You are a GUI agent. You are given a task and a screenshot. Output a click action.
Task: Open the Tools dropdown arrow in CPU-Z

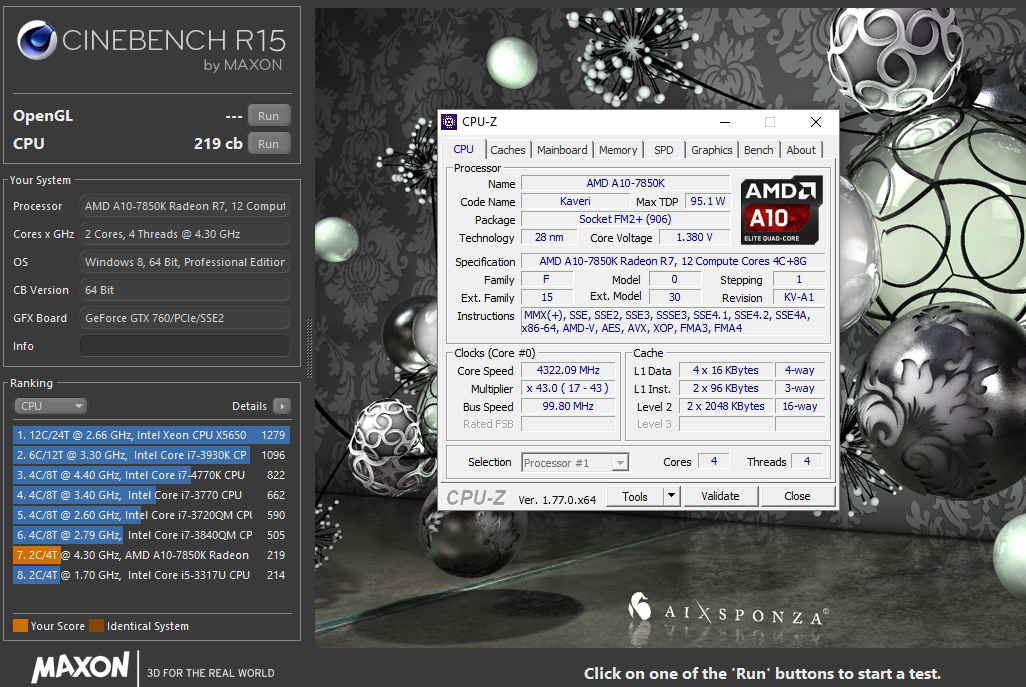(671, 496)
